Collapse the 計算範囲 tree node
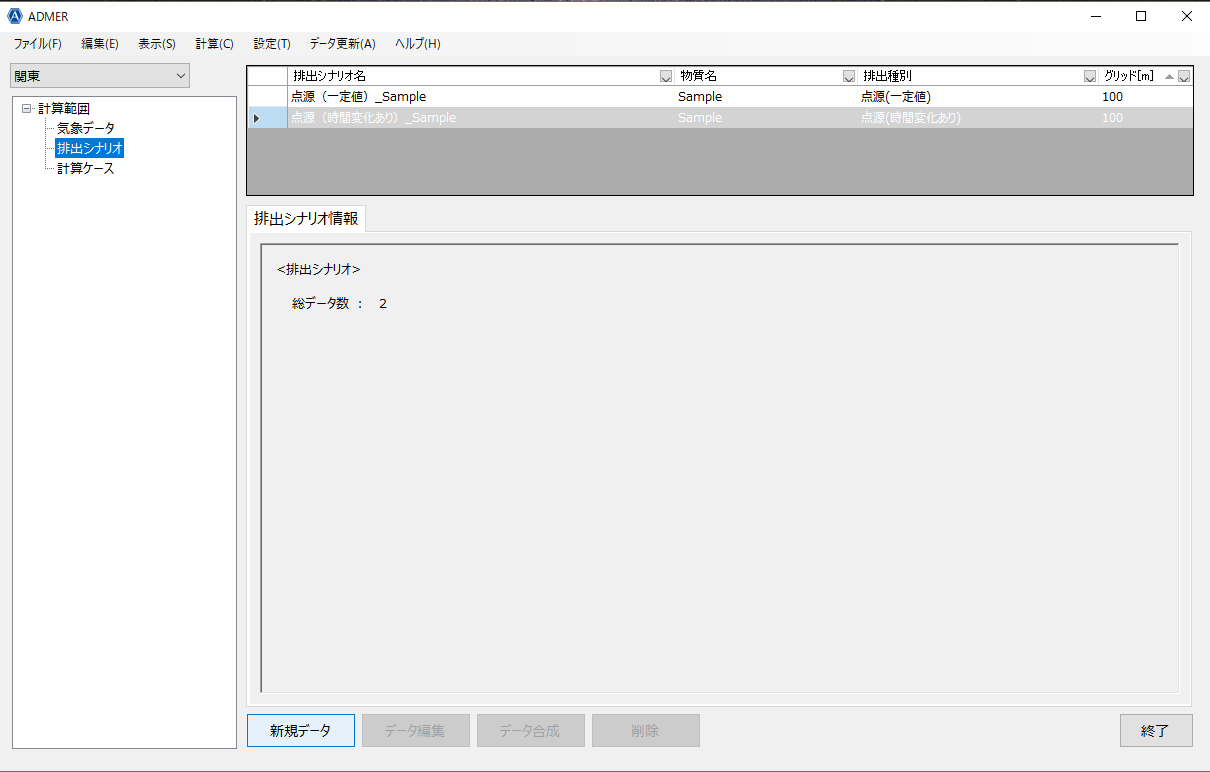 [x=27, y=109]
